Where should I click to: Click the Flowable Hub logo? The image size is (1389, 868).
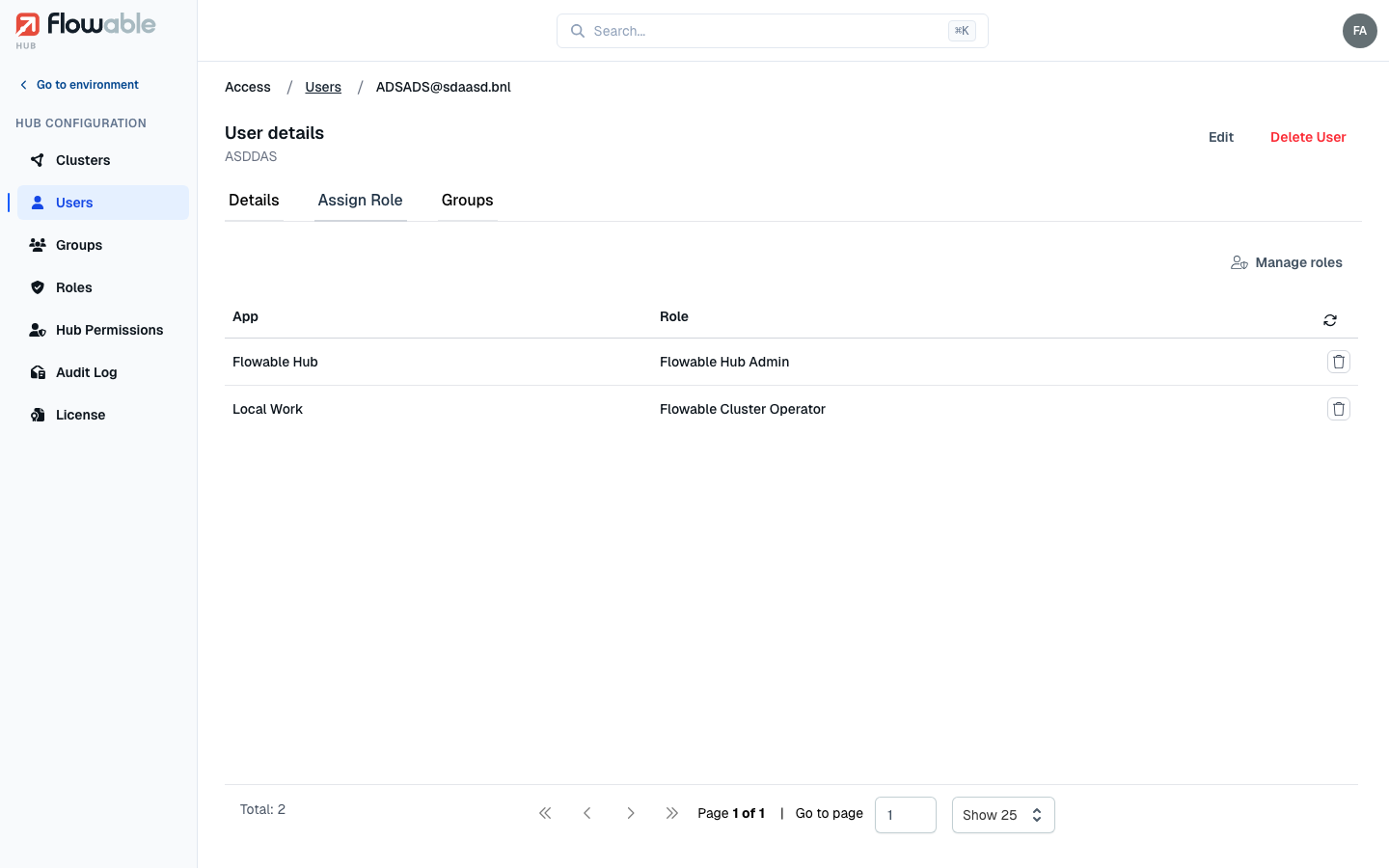pos(86,29)
